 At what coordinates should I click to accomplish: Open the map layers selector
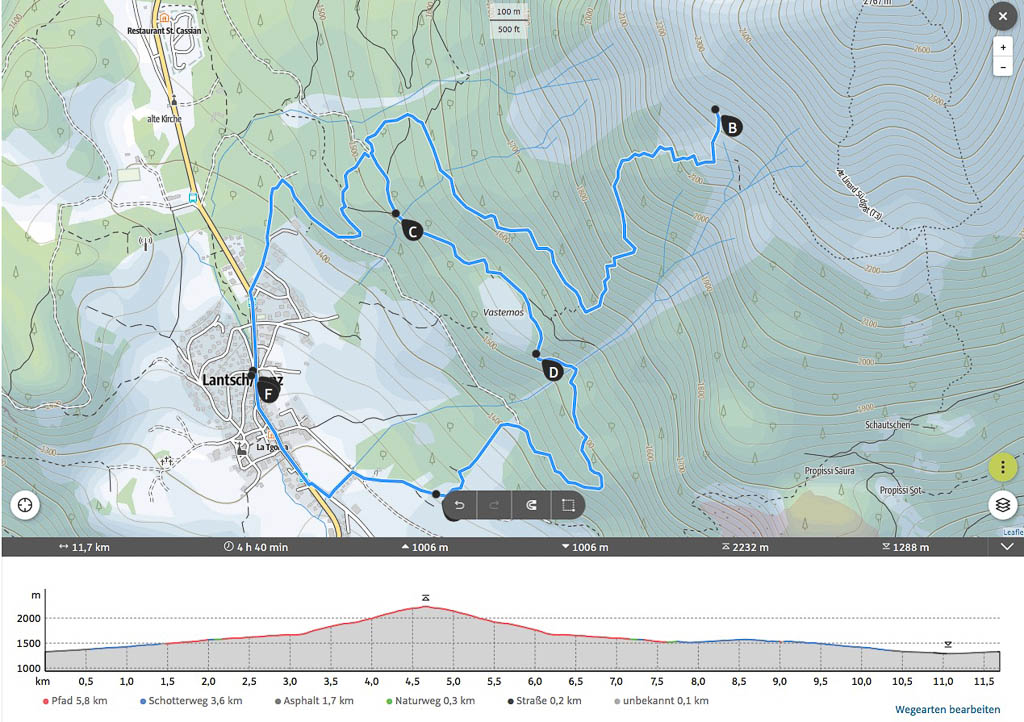[x=1003, y=505]
